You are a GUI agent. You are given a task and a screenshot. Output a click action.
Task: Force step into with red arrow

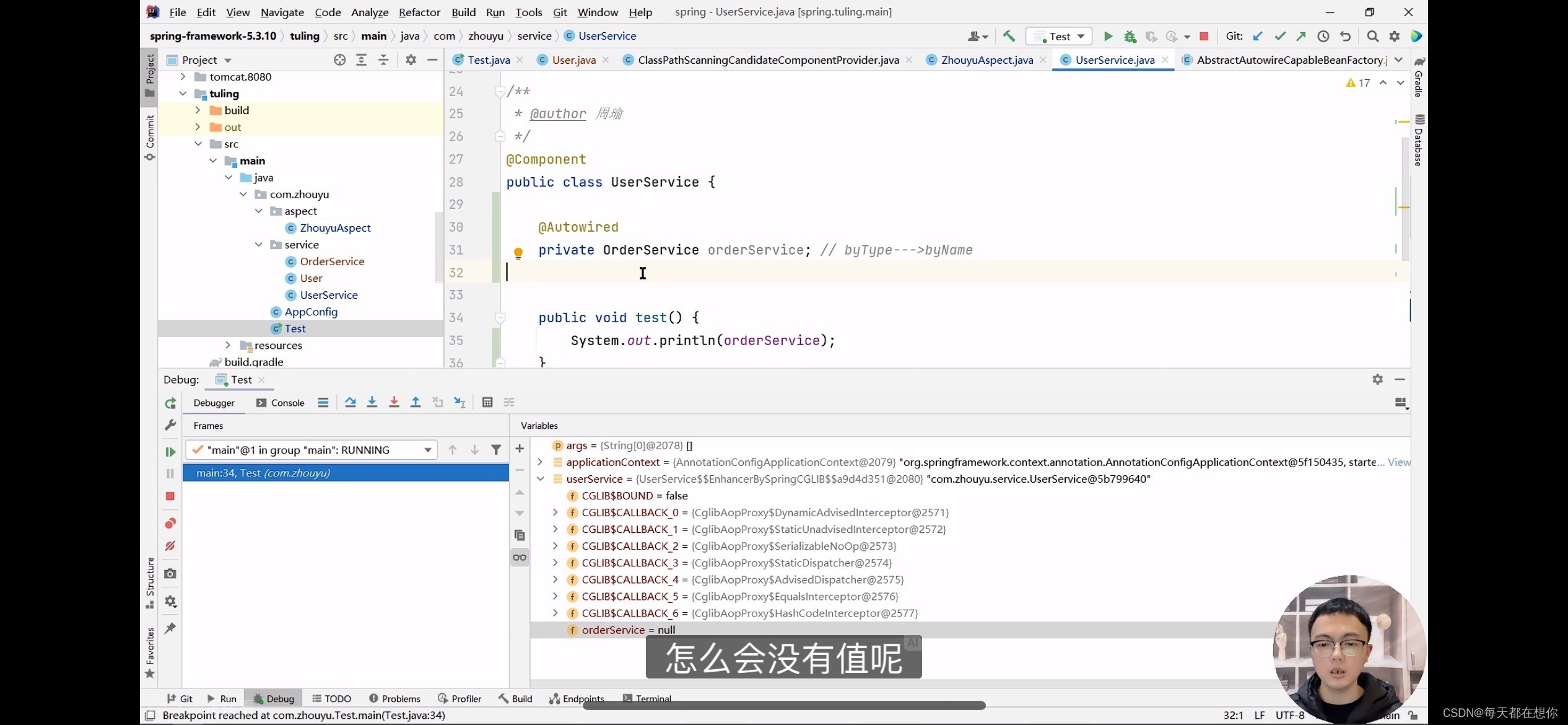[394, 402]
